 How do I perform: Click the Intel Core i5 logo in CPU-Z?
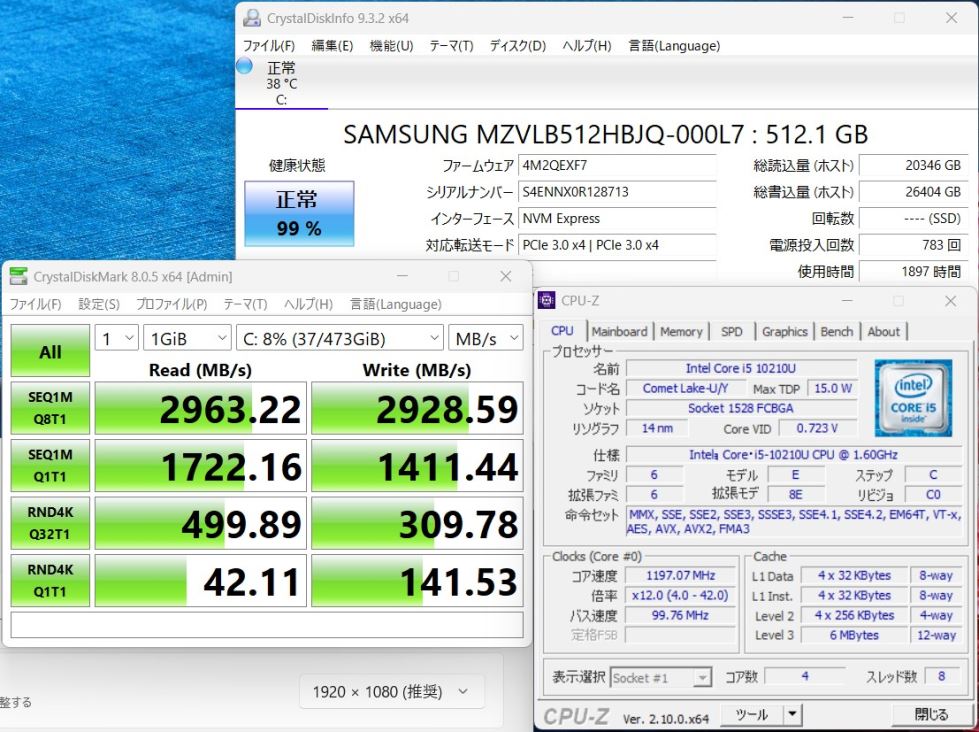click(x=913, y=397)
